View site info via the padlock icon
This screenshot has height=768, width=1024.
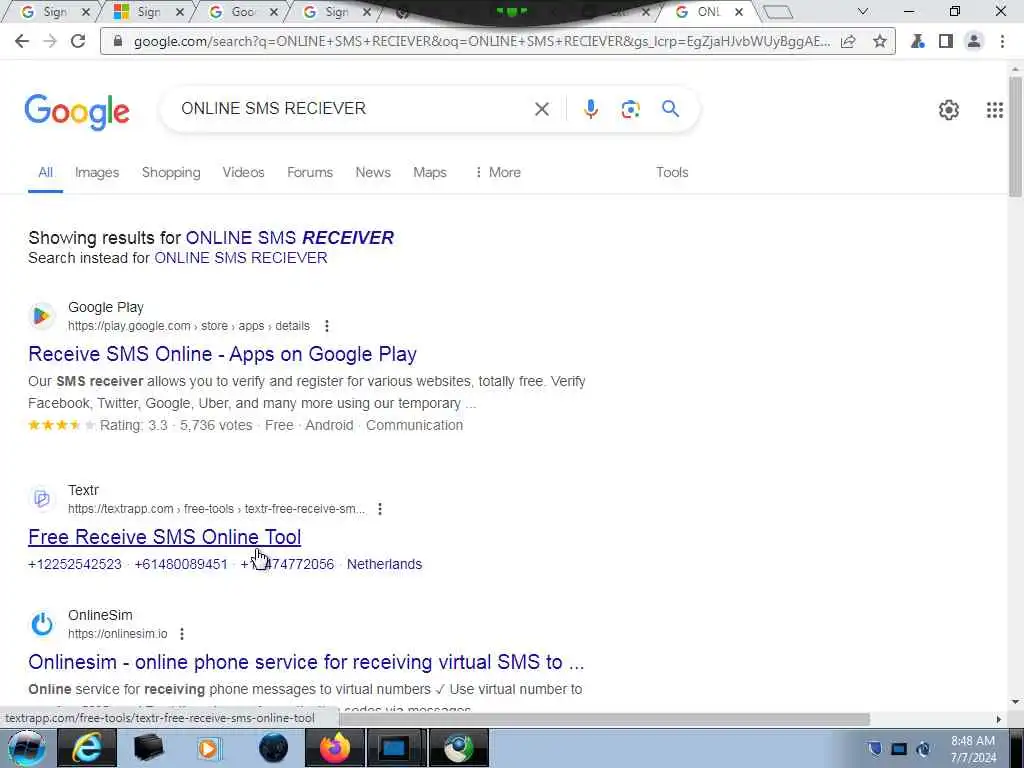pyautogui.click(x=118, y=41)
